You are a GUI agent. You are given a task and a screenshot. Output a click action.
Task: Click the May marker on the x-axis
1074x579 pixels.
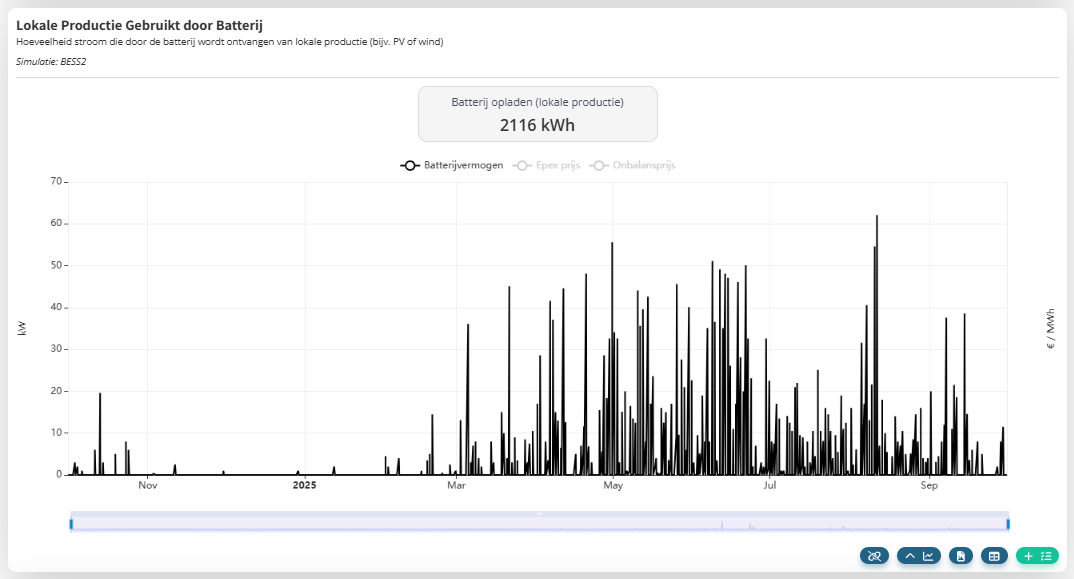[x=613, y=486]
